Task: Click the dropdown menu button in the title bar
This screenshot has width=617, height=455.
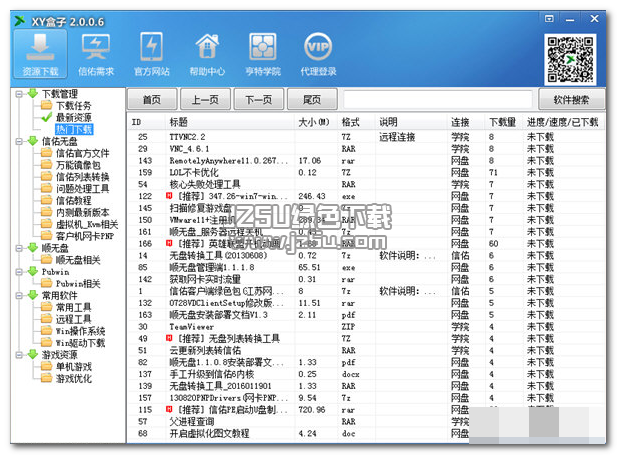Action: (x=549, y=18)
